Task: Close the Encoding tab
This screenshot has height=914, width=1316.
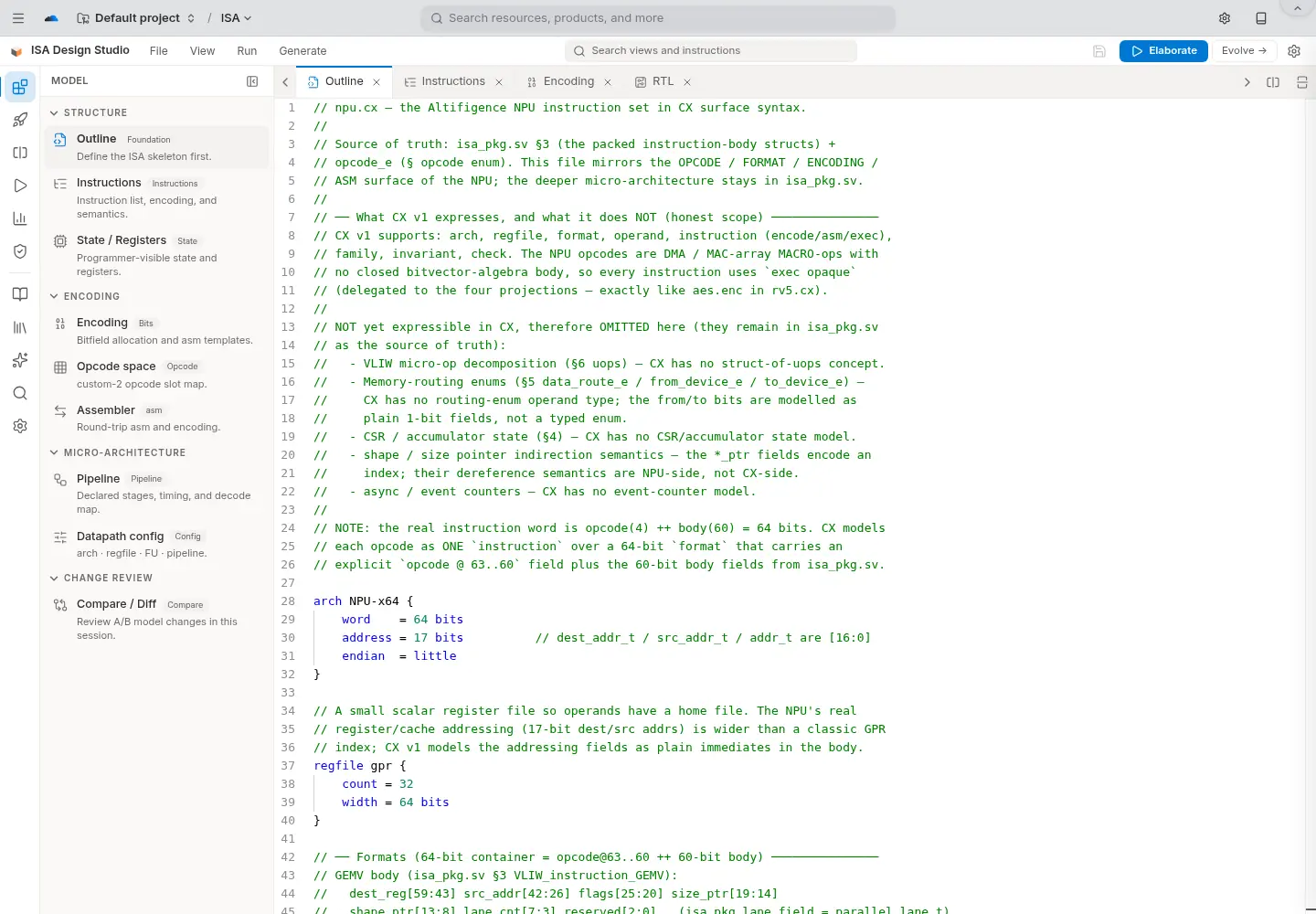Action: click(x=608, y=82)
